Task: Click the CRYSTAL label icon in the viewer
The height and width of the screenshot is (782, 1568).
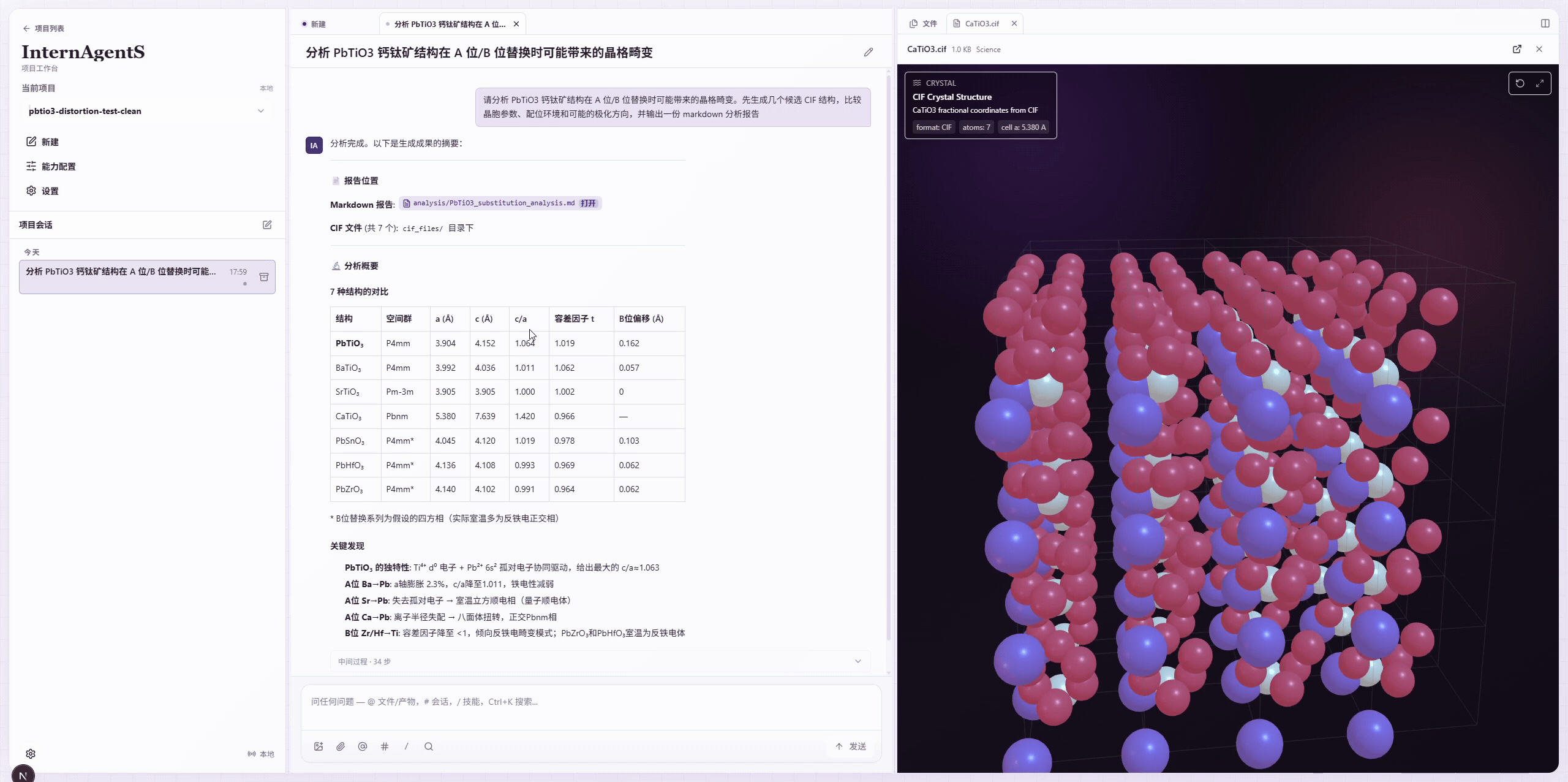Action: 917,83
